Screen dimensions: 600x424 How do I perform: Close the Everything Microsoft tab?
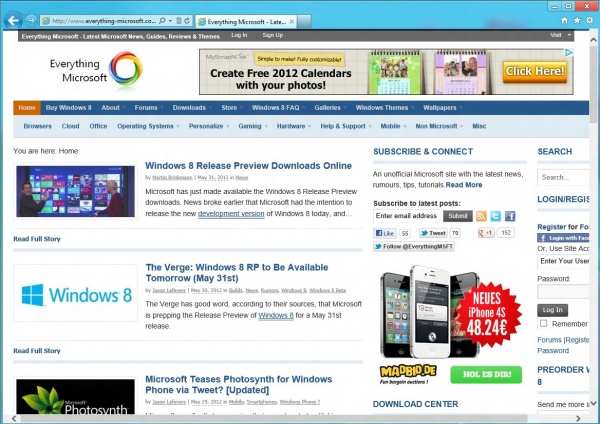click(292, 21)
